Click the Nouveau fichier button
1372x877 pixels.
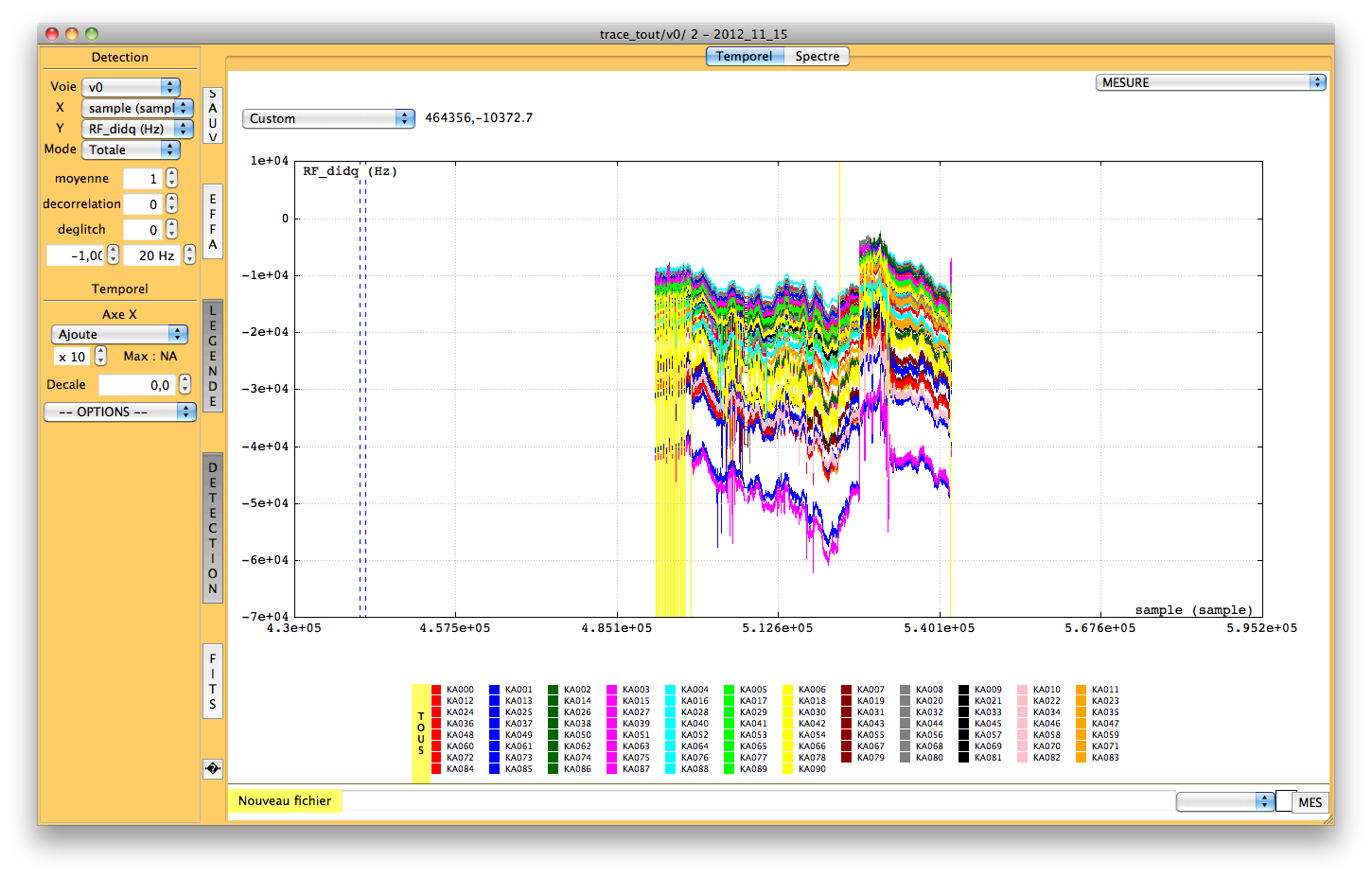[x=285, y=801]
